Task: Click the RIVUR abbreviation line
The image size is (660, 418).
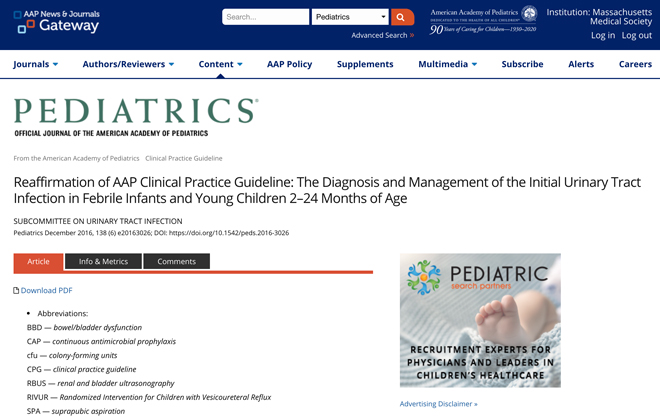Action: [x=149, y=397]
